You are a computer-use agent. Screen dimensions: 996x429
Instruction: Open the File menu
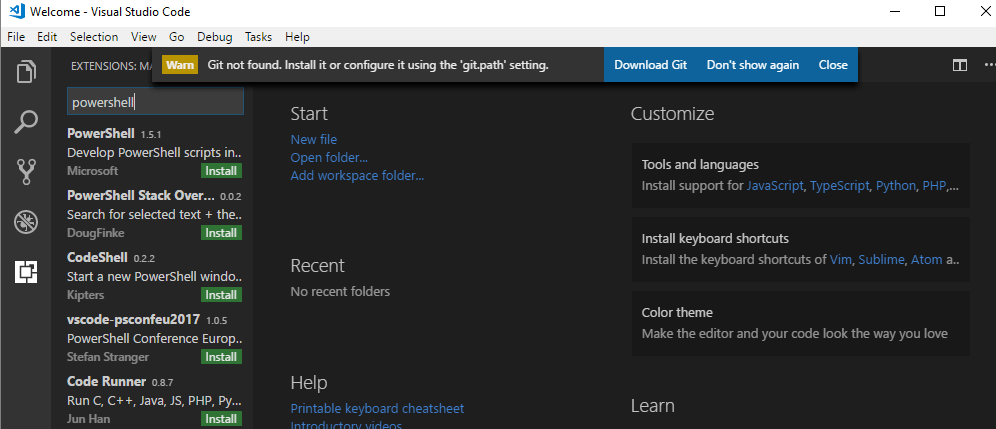click(x=16, y=37)
